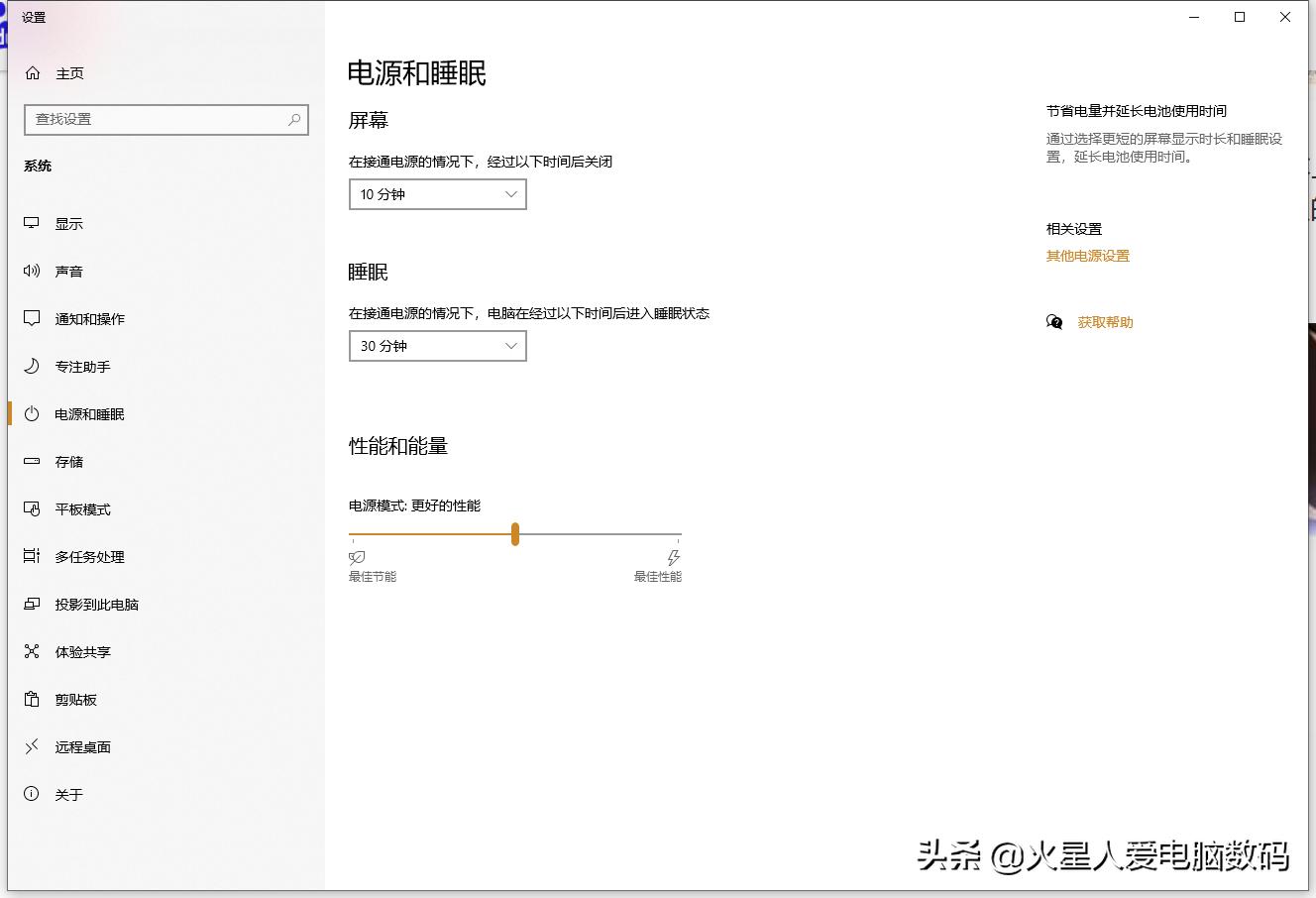The image size is (1316, 898).
Task: Click the 获取帮助 help bubble icon
Action: tap(1053, 322)
